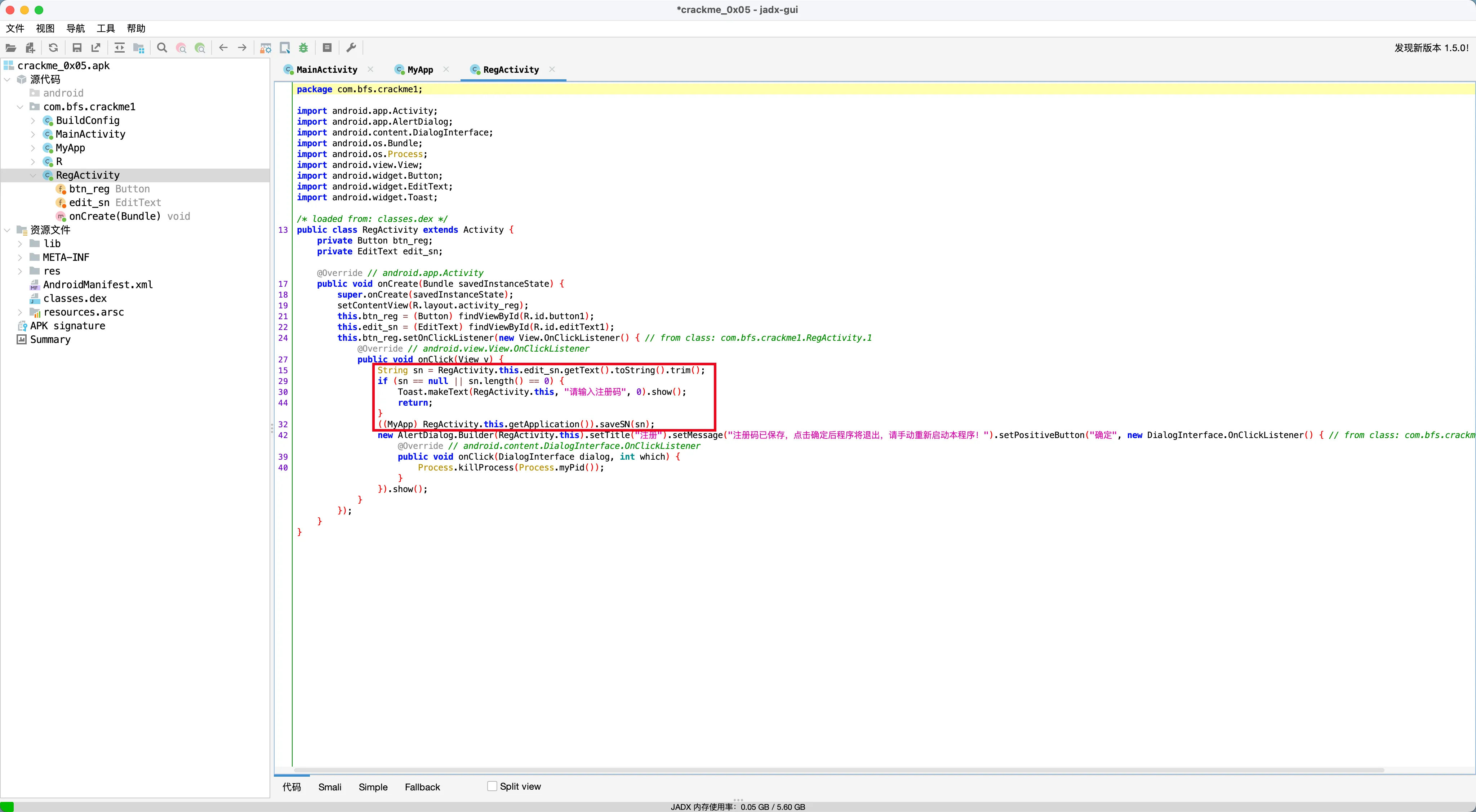This screenshot has height=812, width=1476.
Task: Open the 导航 menu
Action: [x=75, y=28]
